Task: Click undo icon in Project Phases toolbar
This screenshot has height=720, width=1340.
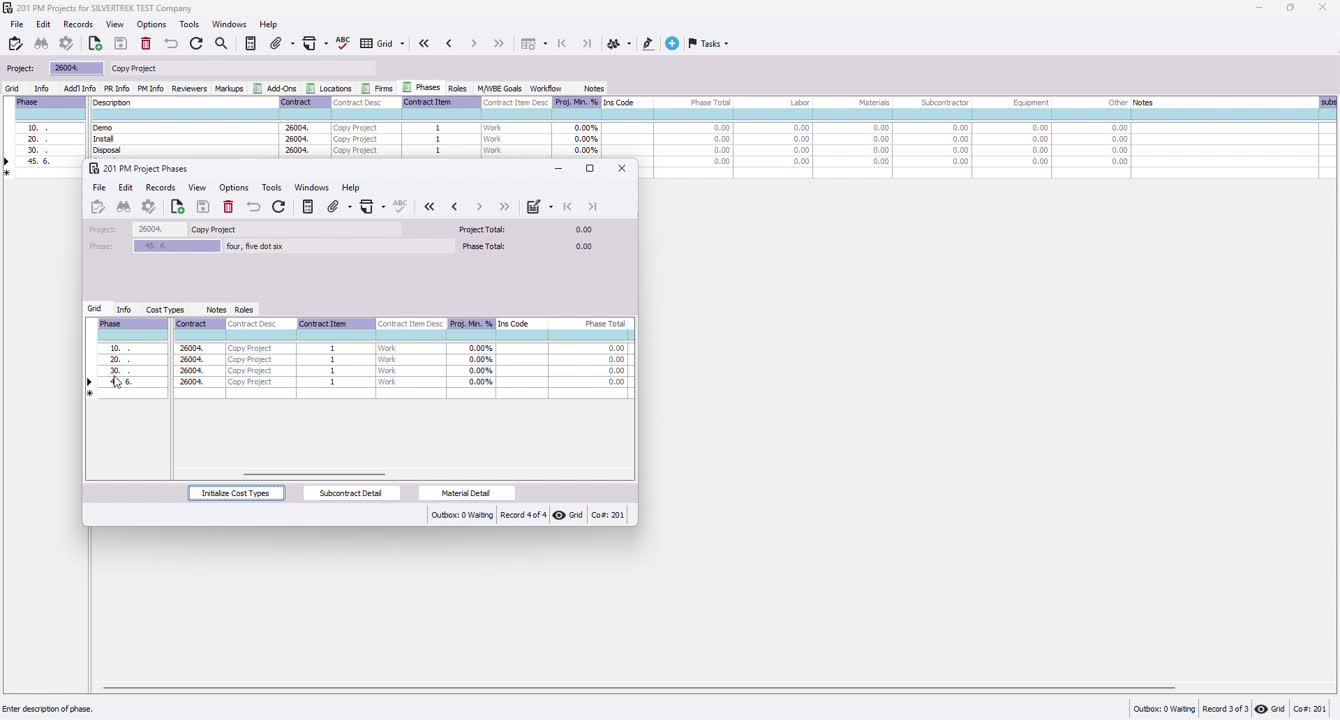Action: pyautogui.click(x=254, y=207)
